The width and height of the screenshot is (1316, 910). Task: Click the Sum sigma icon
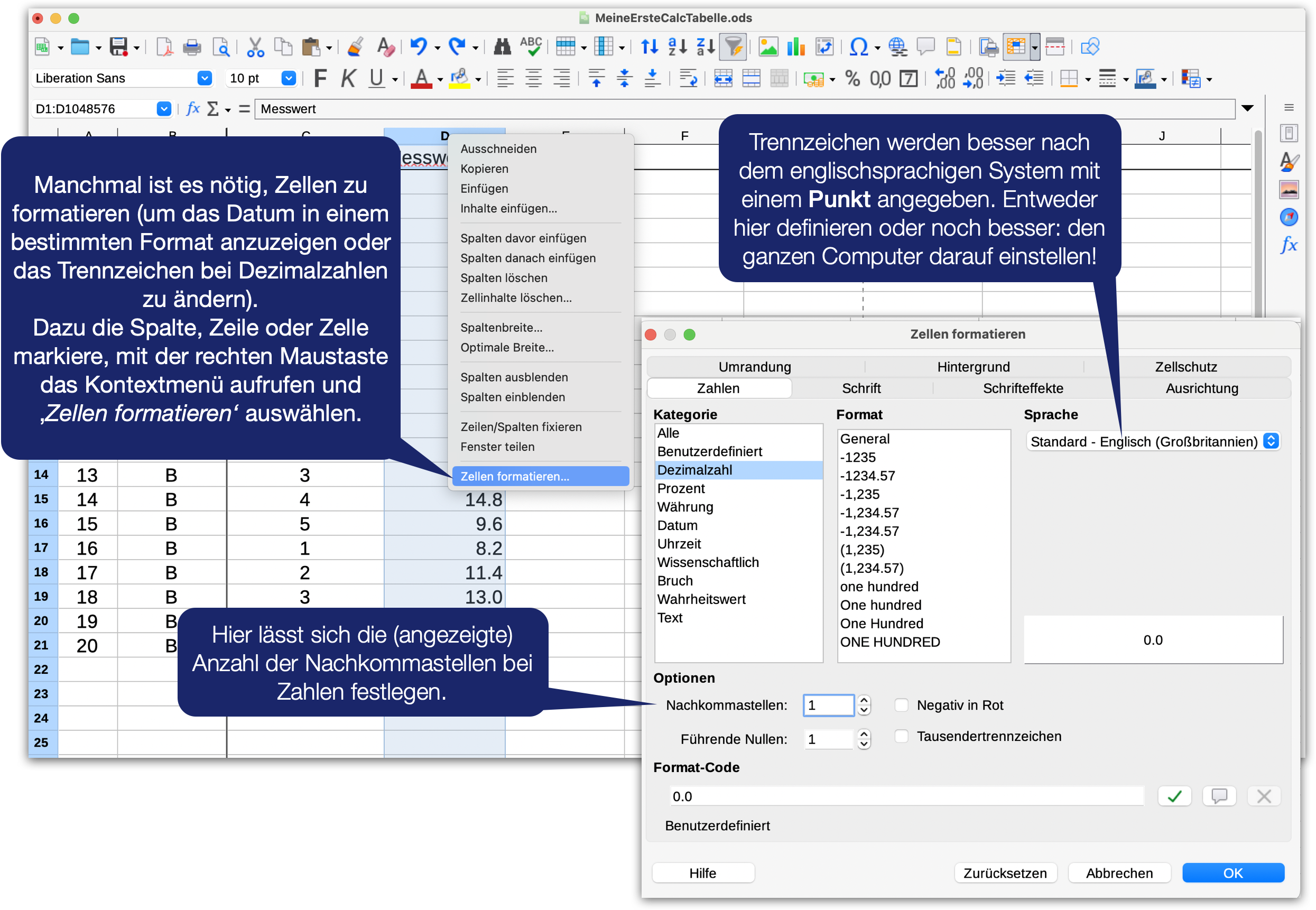click(x=212, y=108)
